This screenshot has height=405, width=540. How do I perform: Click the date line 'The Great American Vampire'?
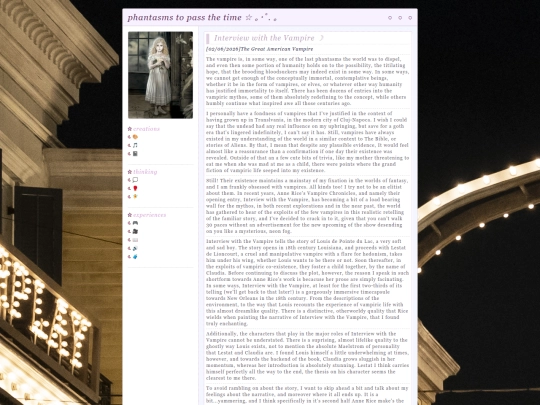pos(259,49)
